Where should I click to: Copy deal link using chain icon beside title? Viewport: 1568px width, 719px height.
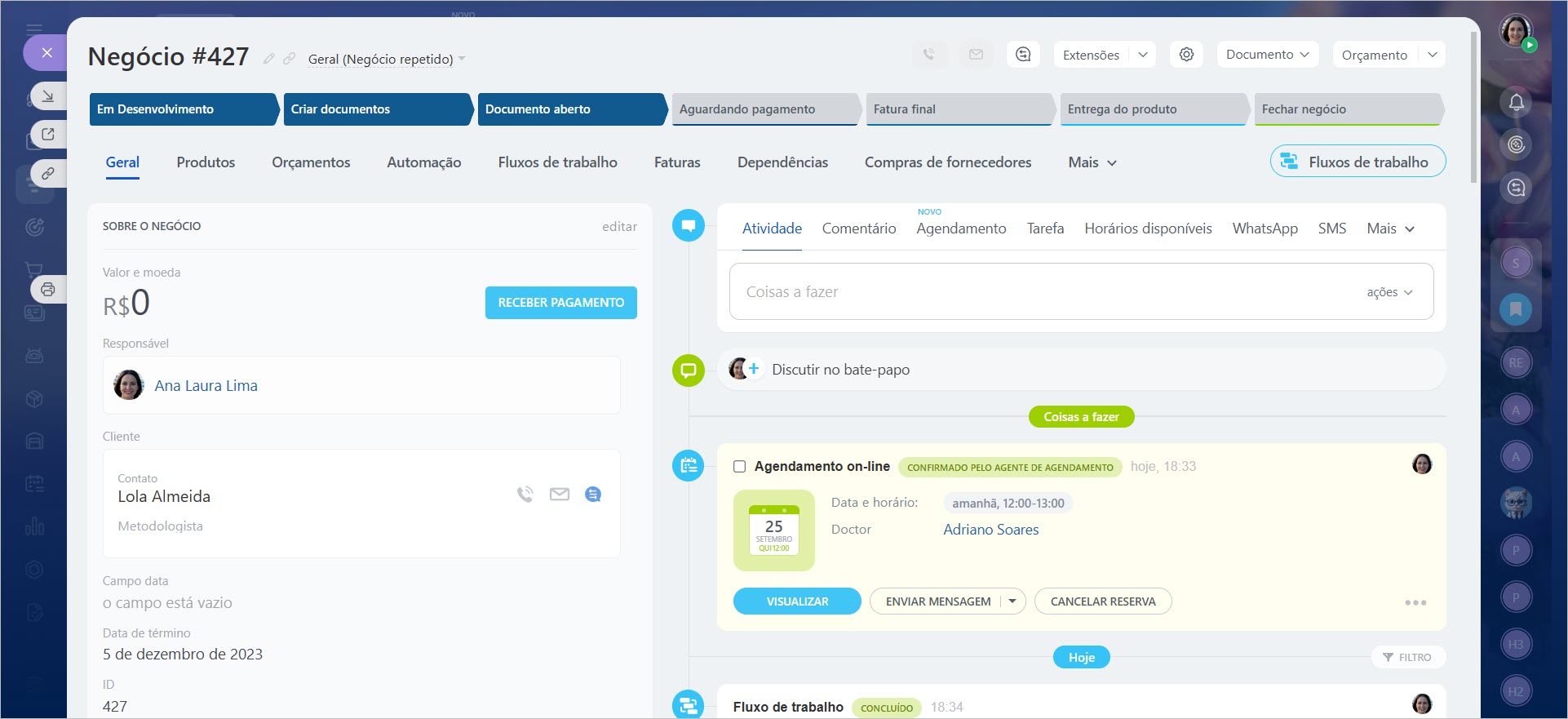[289, 59]
